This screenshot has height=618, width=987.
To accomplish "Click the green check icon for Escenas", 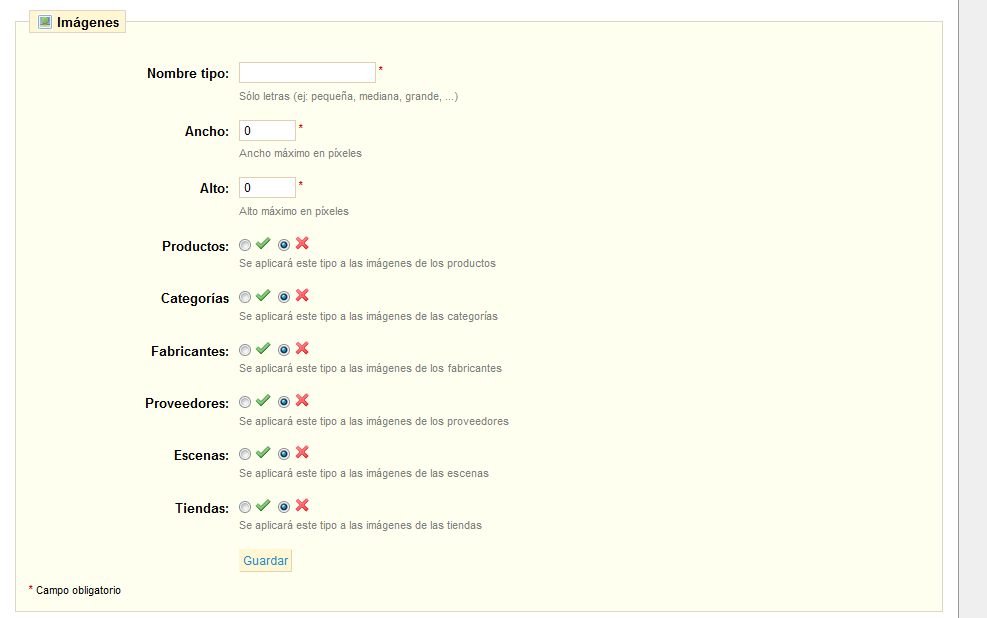I will pos(262,452).
